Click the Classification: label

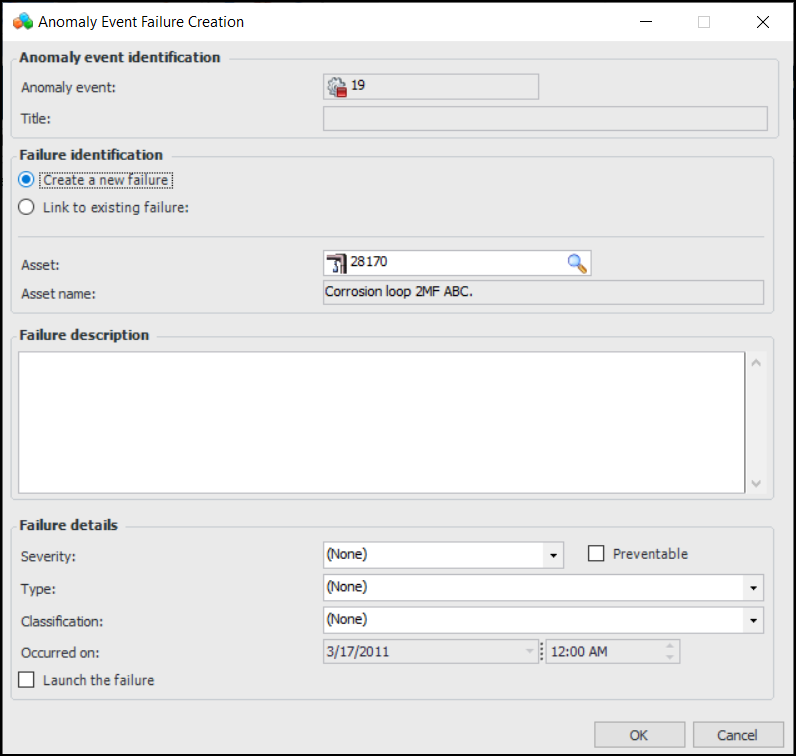click(62, 621)
